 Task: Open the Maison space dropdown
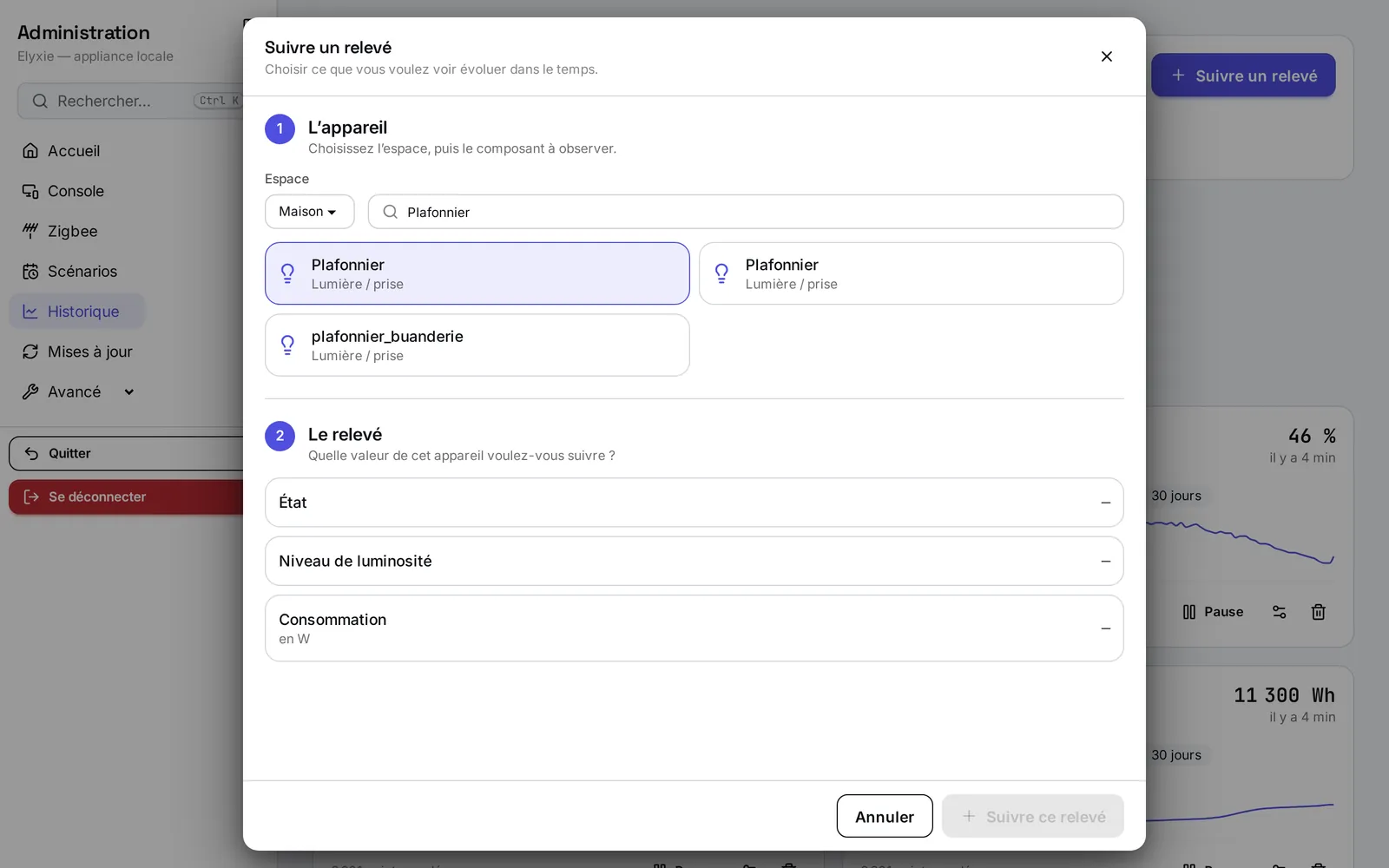pyautogui.click(x=309, y=212)
